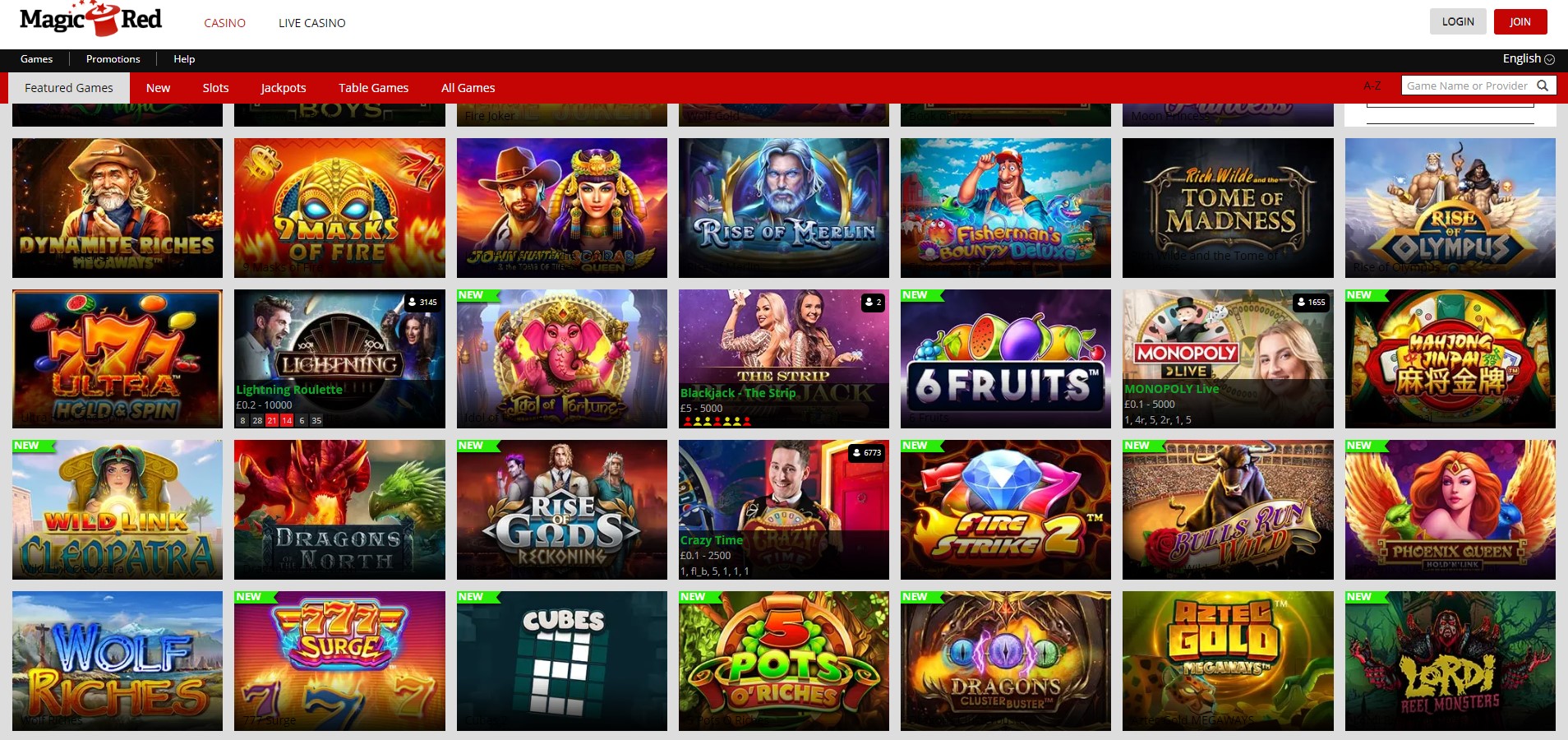Open the Magic Red logo home link
1568x740 pixels.
tap(90, 20)
